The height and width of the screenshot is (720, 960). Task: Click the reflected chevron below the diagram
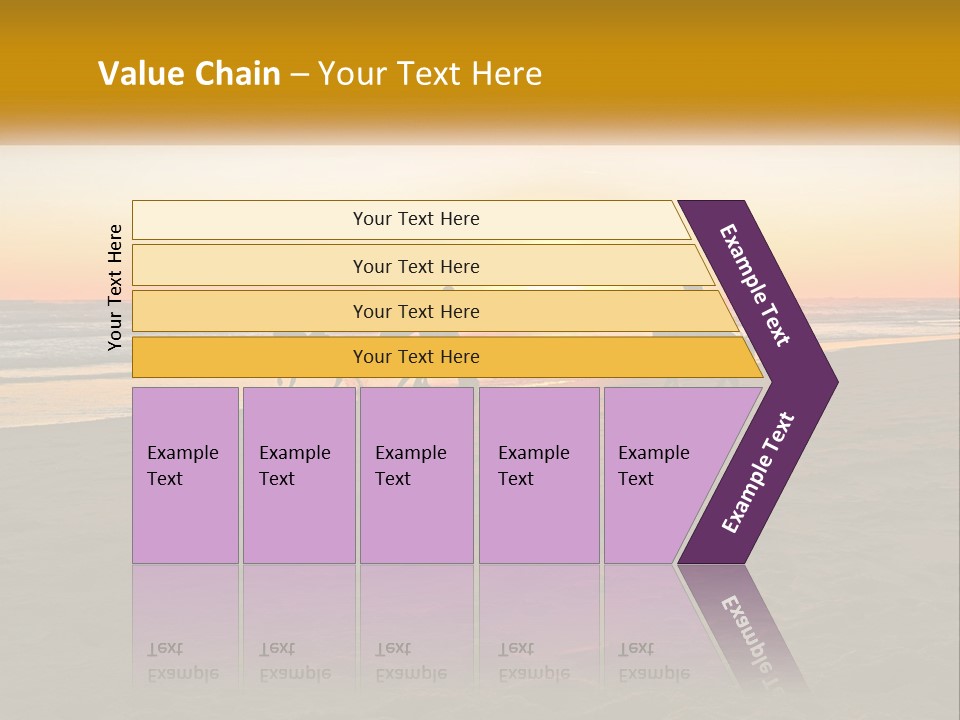[x=741, y=628]
